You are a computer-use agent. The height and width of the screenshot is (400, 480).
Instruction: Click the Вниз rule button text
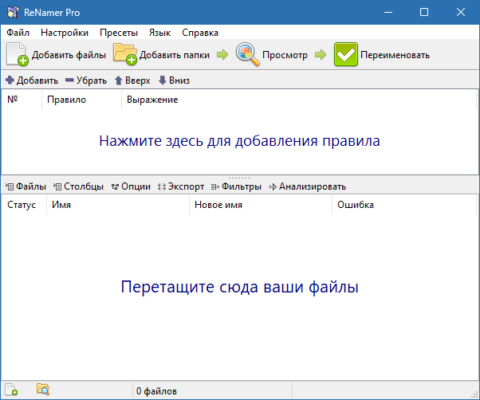(179, 80)
